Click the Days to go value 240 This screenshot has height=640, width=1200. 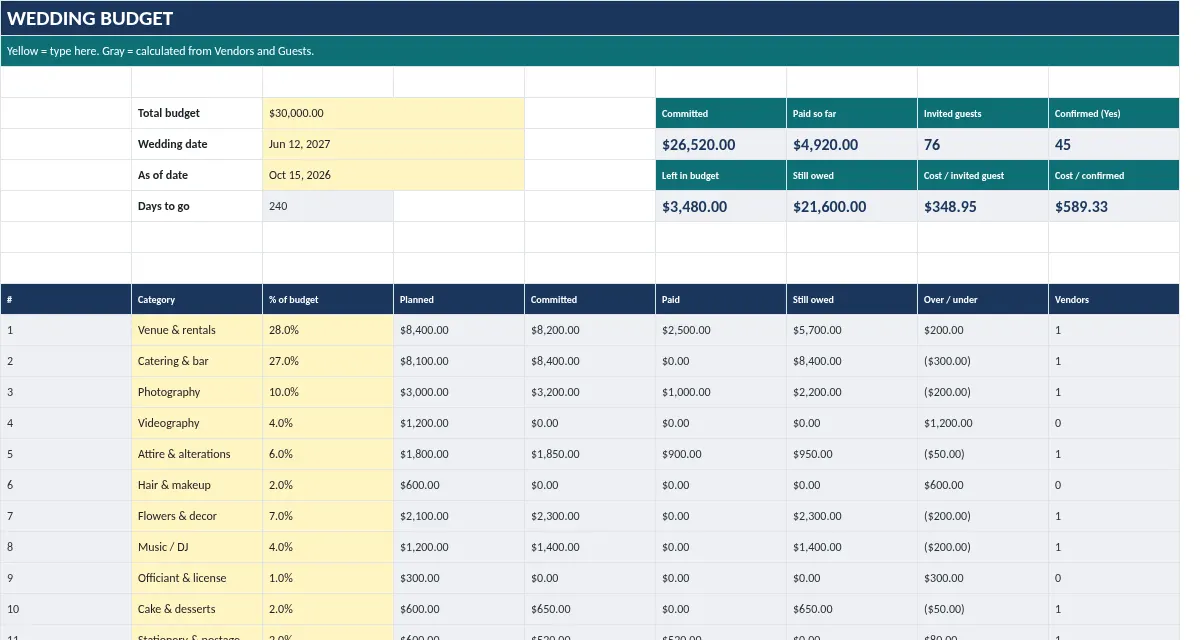click(328, 206)
